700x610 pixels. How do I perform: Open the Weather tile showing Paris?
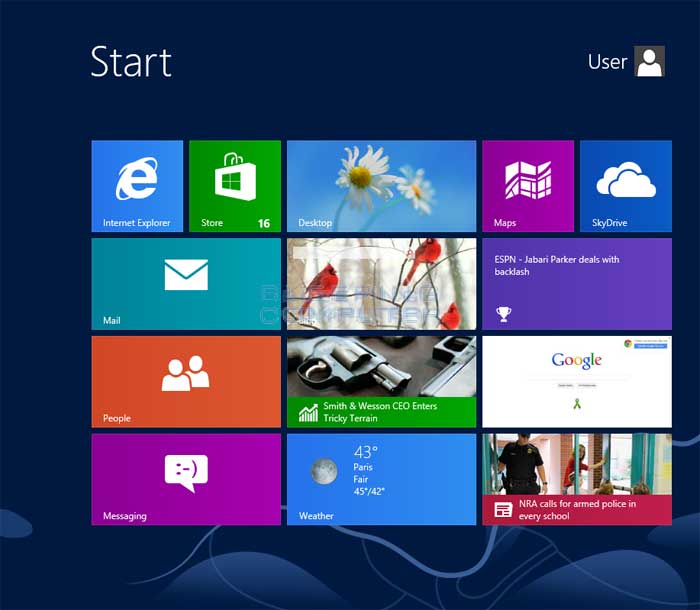(x=381, y=479)
